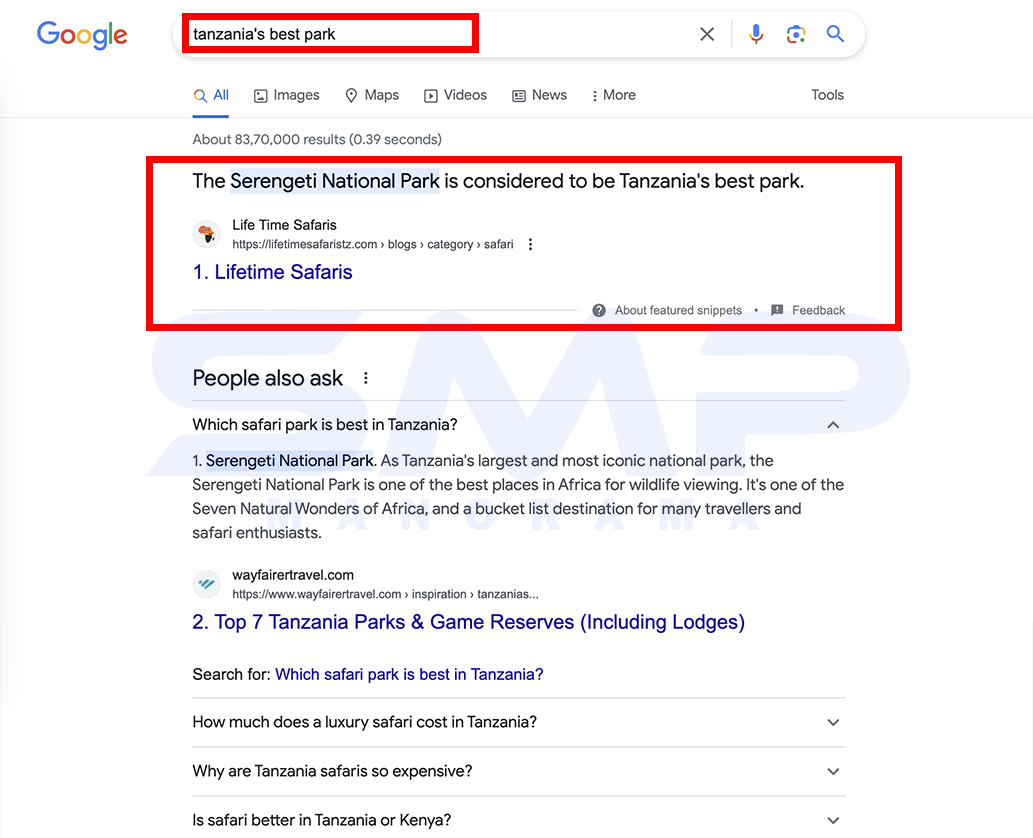Open the More menu
1033x838 pixels.
(x=614, y=96)
